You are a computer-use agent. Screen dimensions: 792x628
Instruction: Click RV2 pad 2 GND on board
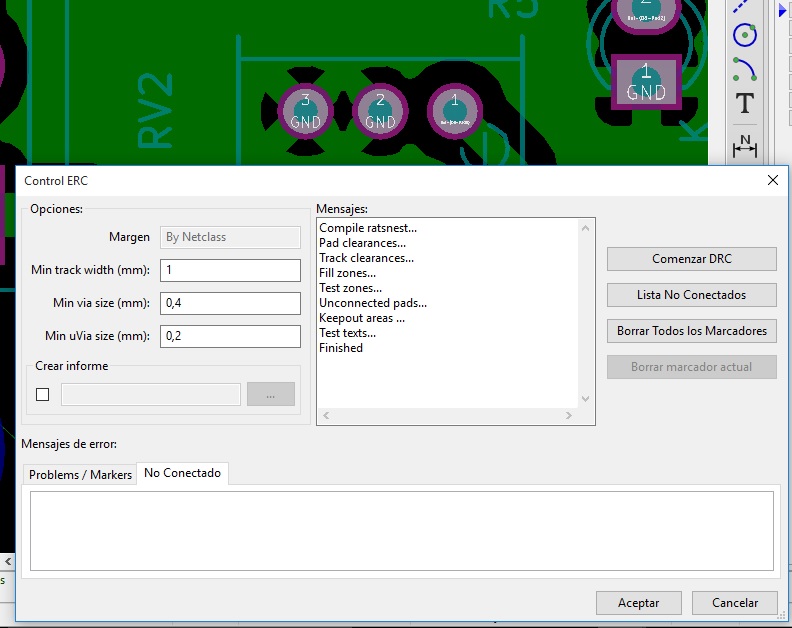coord(380,111)
